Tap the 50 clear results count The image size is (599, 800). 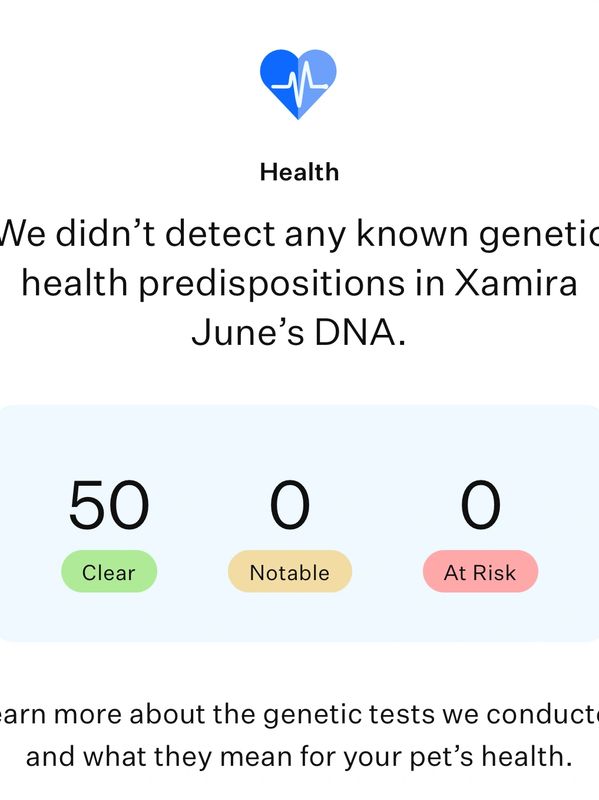pyautogui.click(x=109, y=505)
